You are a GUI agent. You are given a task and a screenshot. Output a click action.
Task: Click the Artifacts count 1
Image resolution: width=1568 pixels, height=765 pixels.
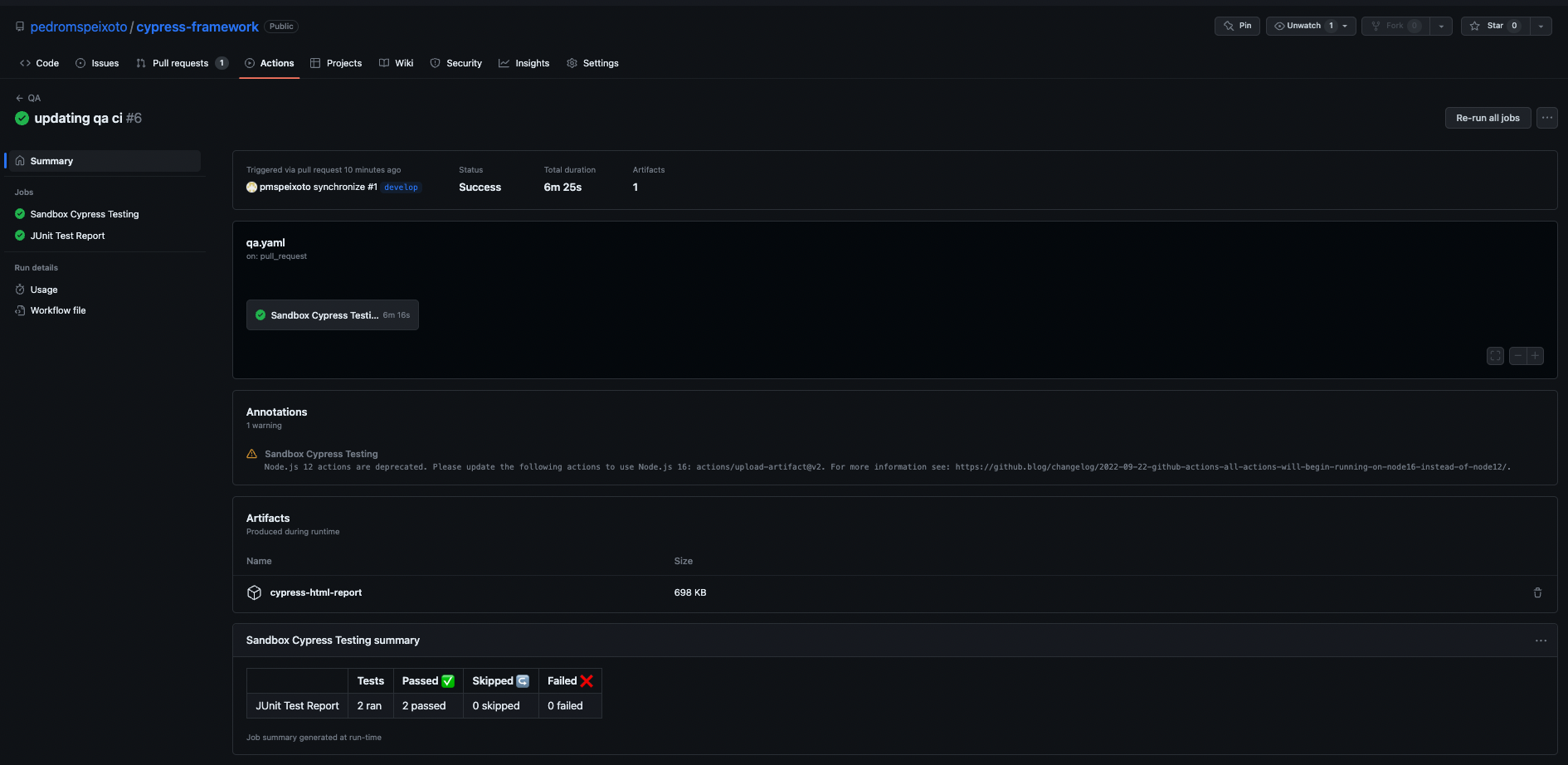coord(635,188)
